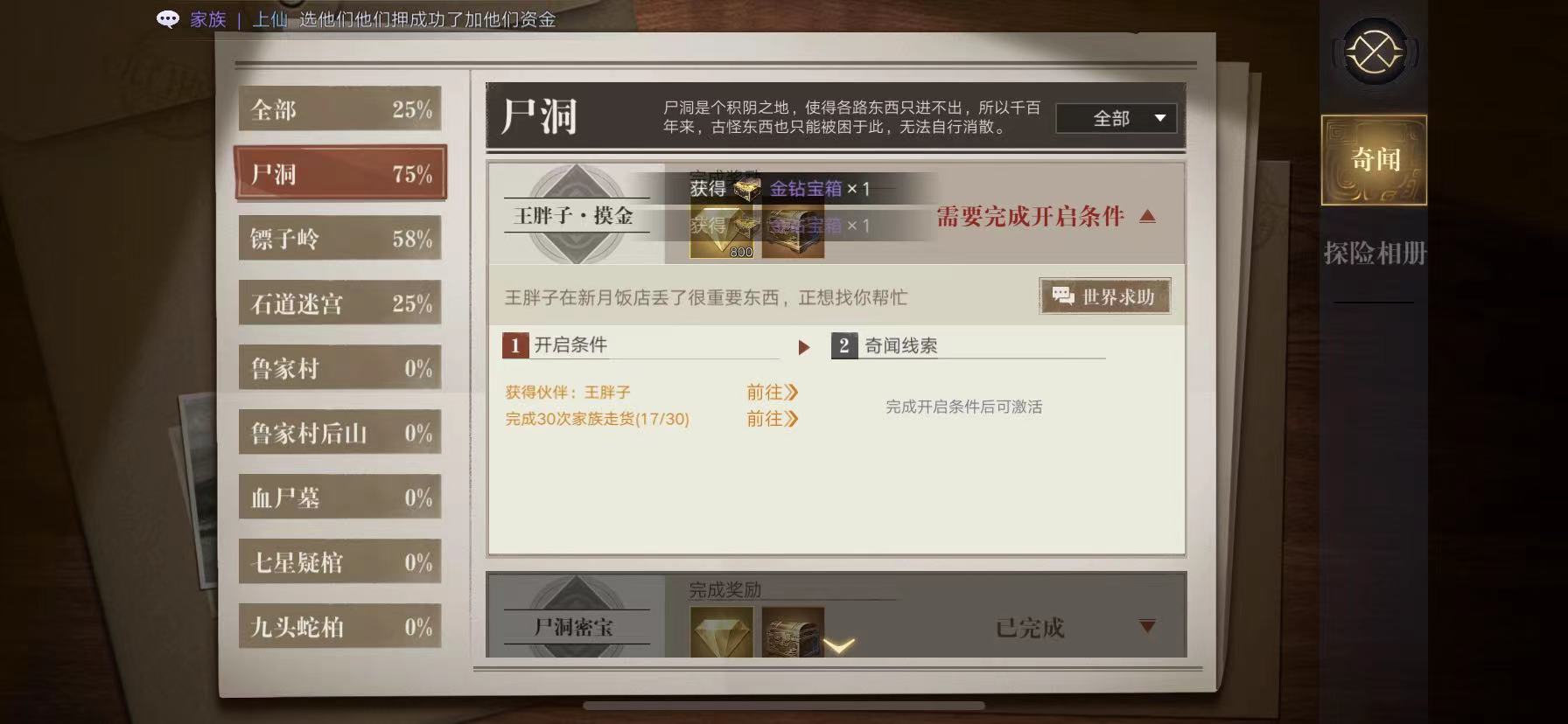Tap the diamond reward in 尸洞密宝

tap(722, 632)
